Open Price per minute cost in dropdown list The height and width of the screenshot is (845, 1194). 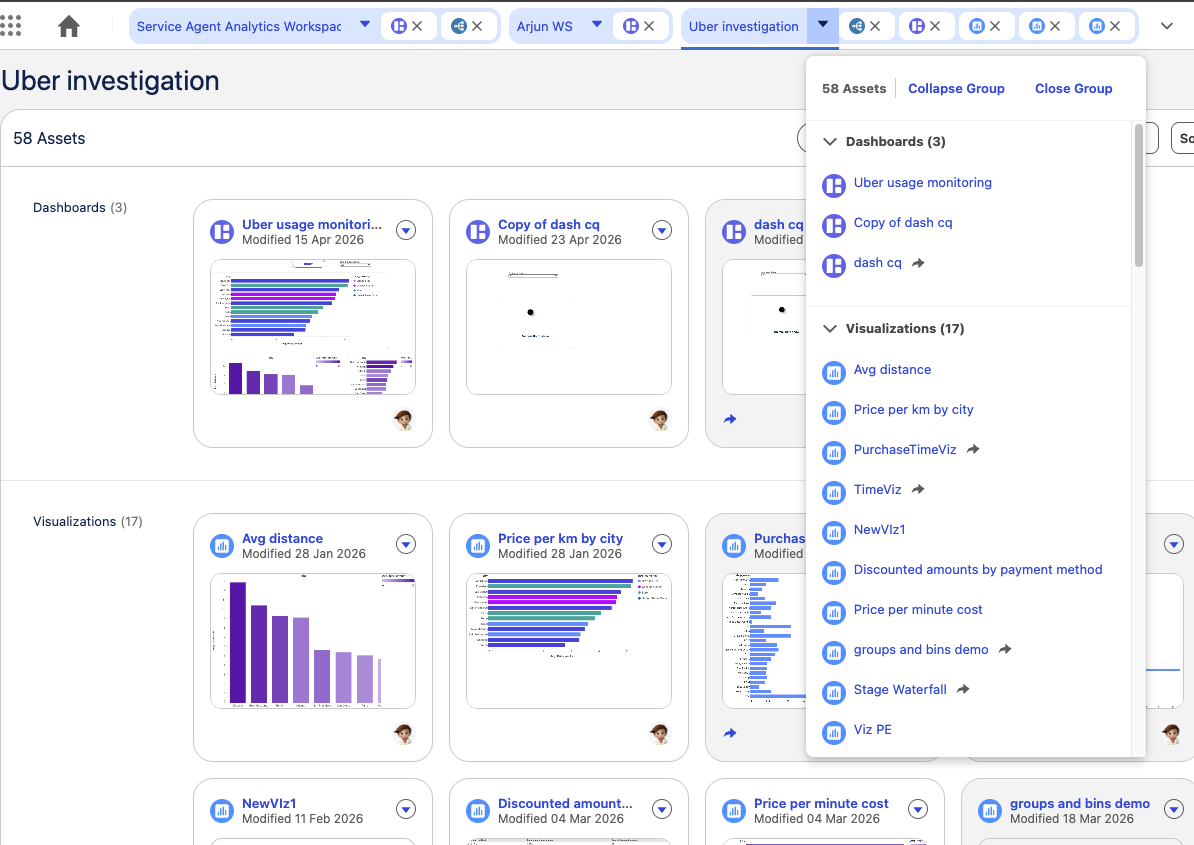pos(918,610)
